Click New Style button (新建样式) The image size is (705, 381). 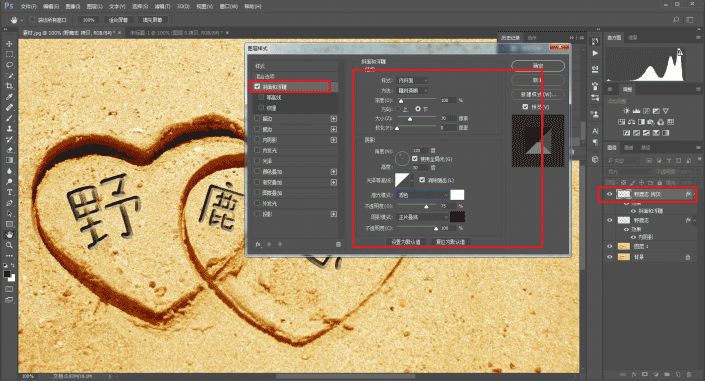pyautogui.click(x=538, y=94)
